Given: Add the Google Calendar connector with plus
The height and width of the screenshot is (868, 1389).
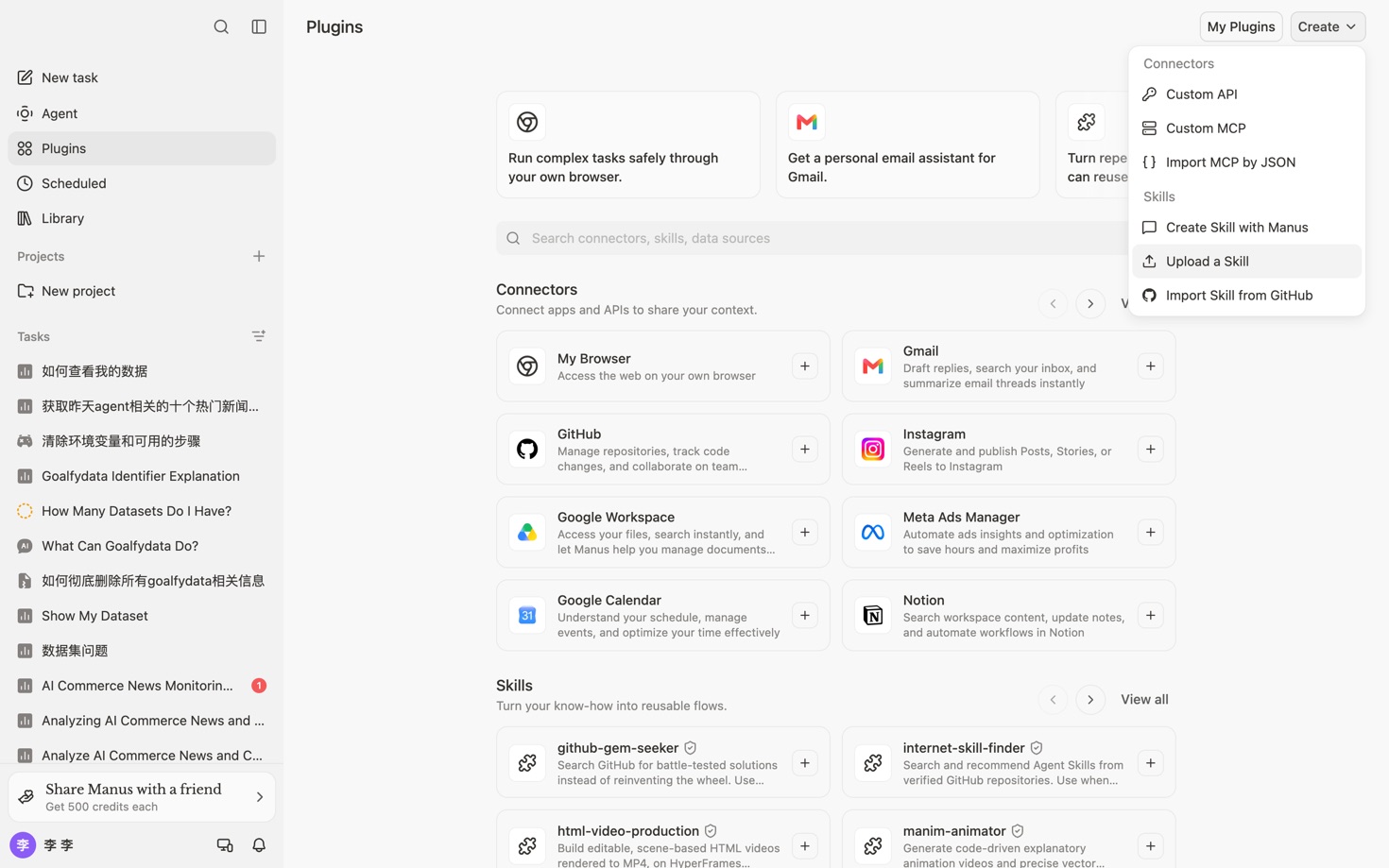Looking at the screenshot, I should 805,616.
